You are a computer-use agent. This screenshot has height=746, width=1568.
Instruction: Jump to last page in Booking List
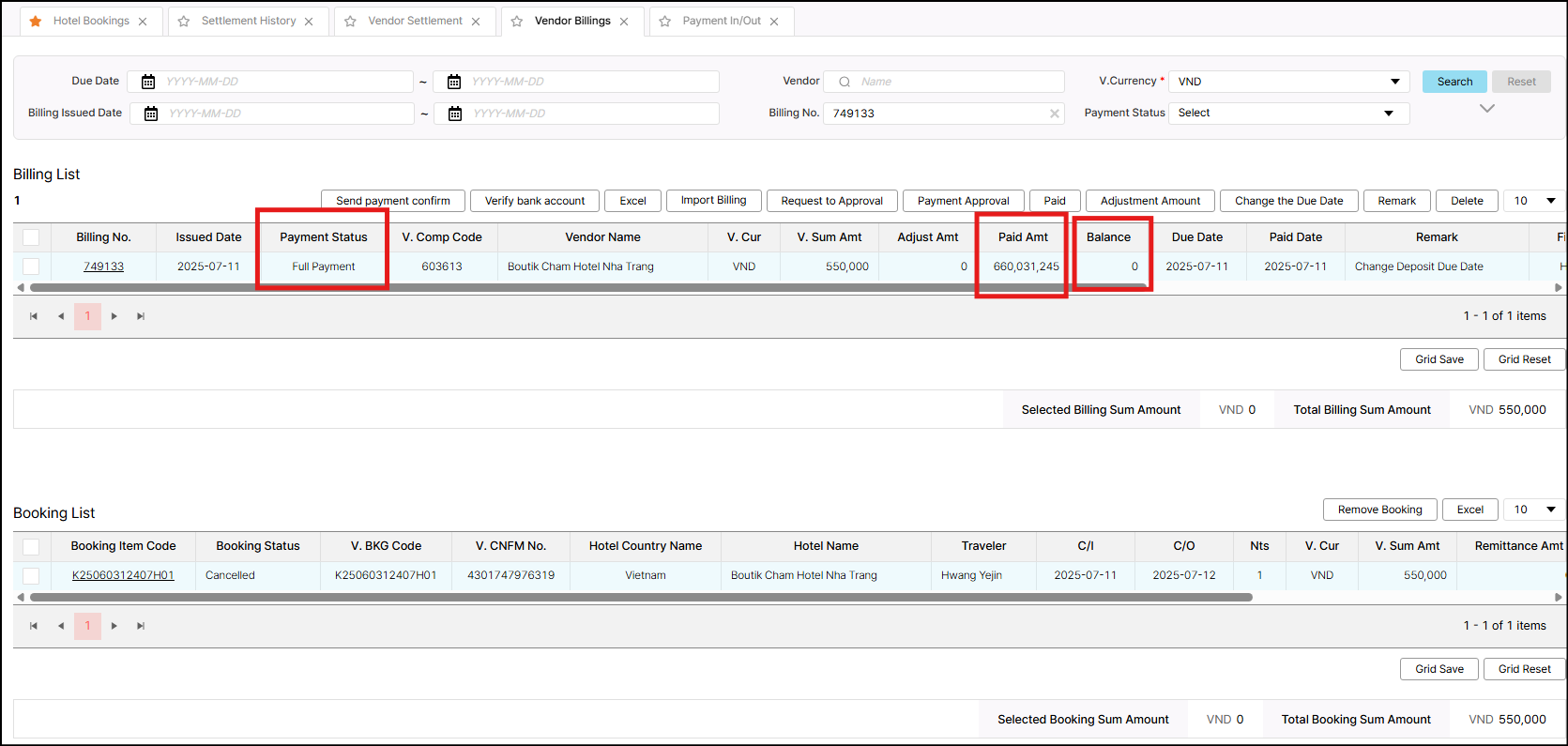pyautogui.click(x=141, y=626)
